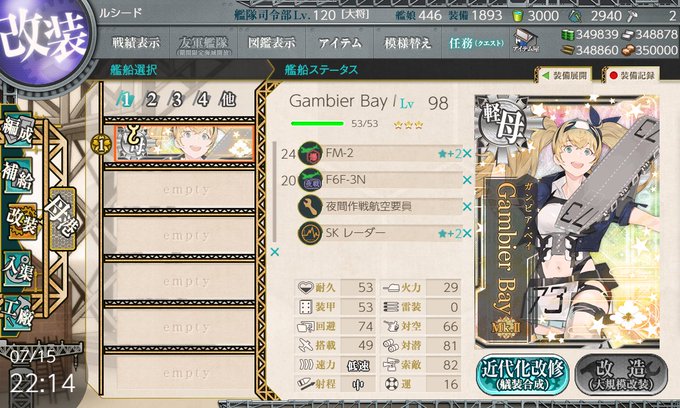
Task: Click the 改造 remodel button
Action: click(621, 375)
